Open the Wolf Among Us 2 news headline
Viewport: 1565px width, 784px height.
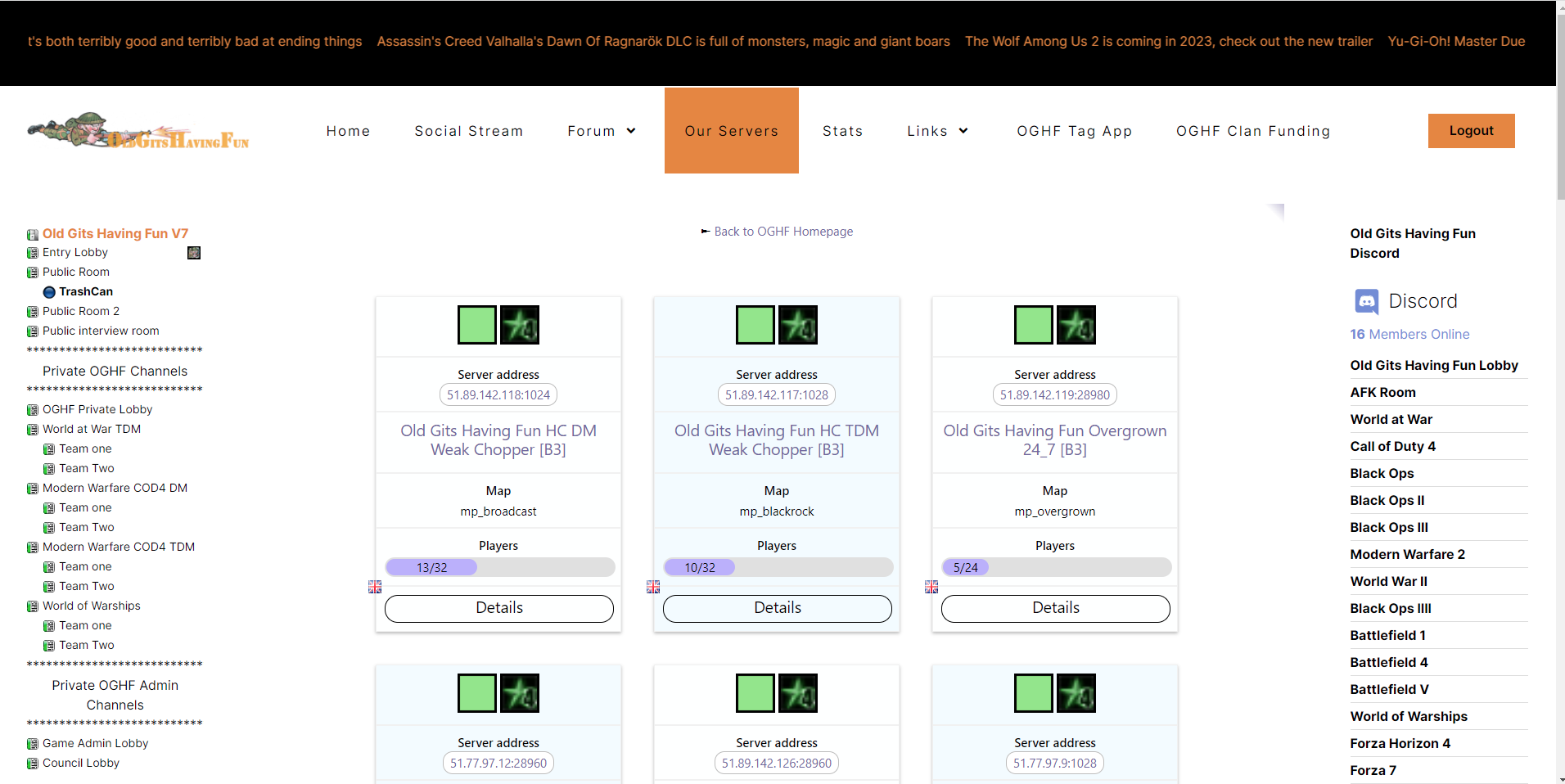click(1168, 41)
